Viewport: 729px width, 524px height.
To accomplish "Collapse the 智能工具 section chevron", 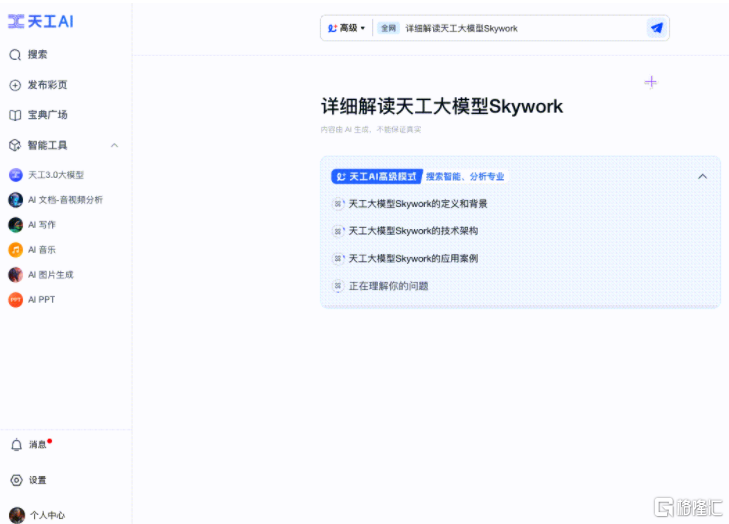I will click(x=114, y=146).
